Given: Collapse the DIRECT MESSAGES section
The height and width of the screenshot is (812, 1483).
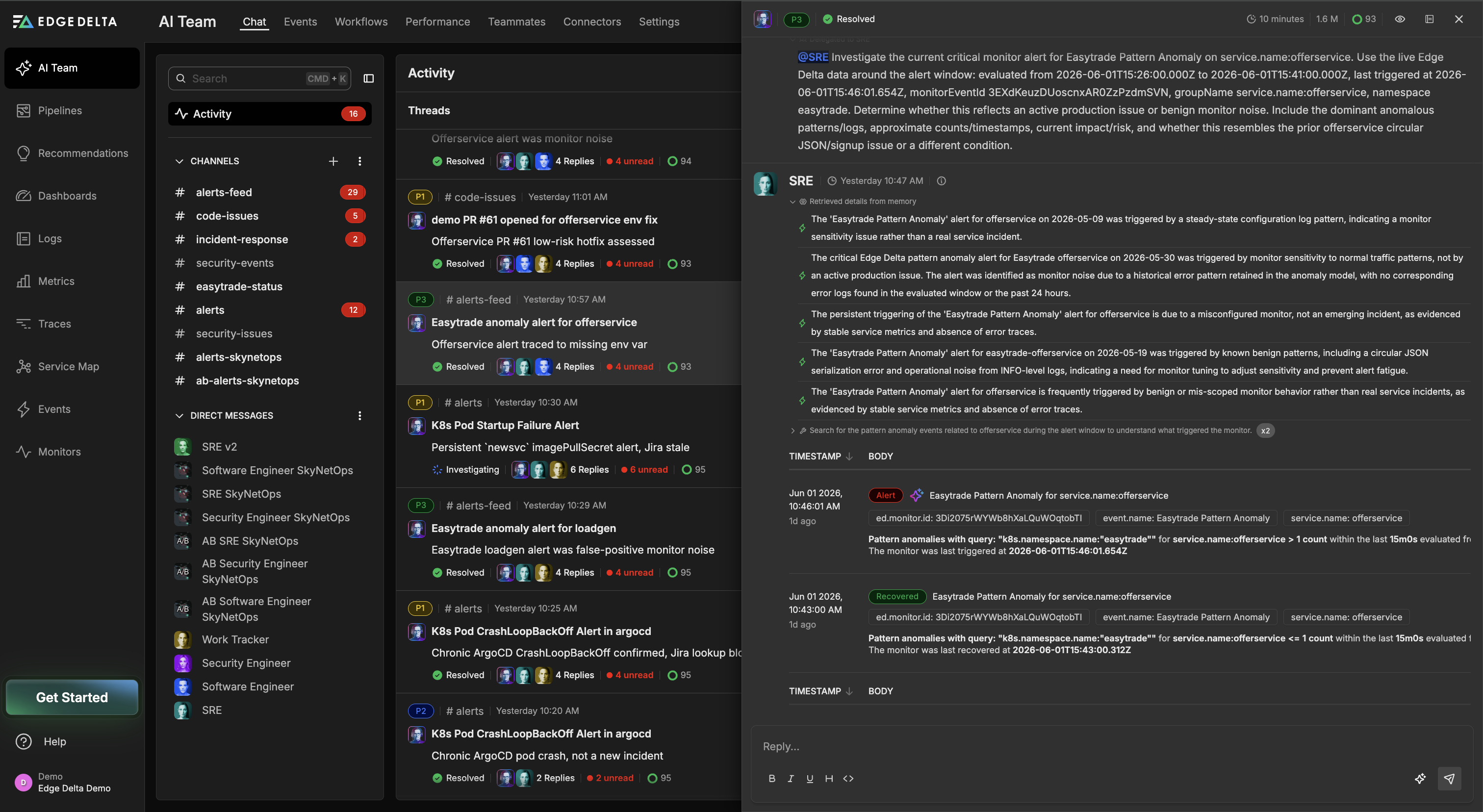Looking at the screenshot, I should tap(179, 415).
